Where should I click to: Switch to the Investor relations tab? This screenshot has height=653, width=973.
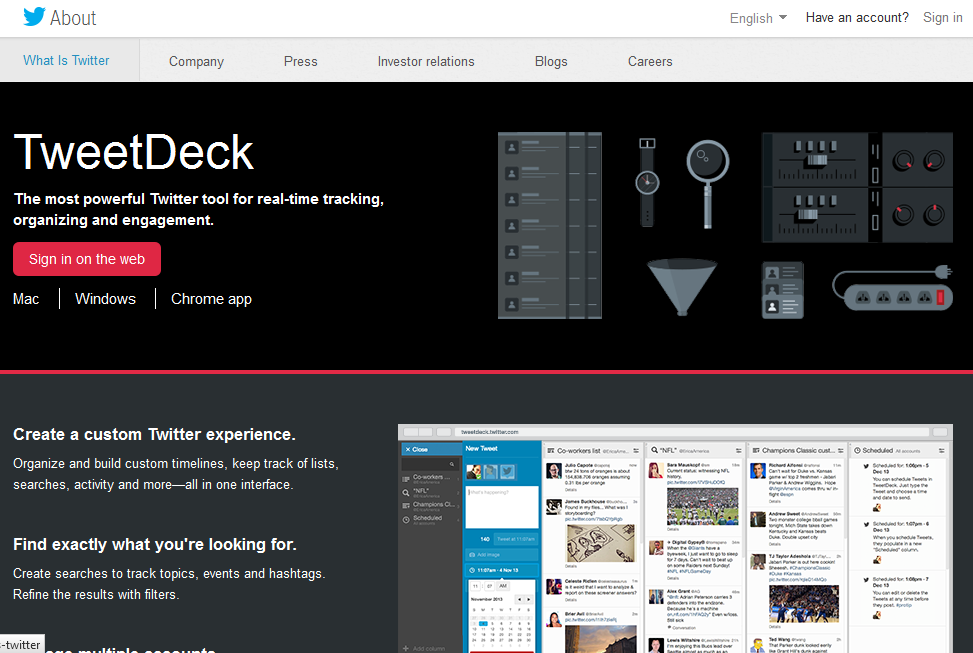426,61
